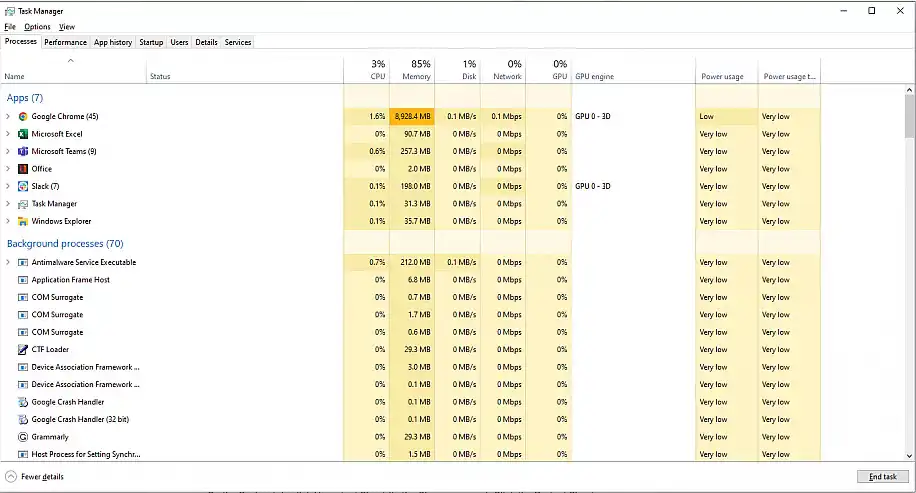
Task: Expand the Slack (7) process group
Action: [8, 186]
